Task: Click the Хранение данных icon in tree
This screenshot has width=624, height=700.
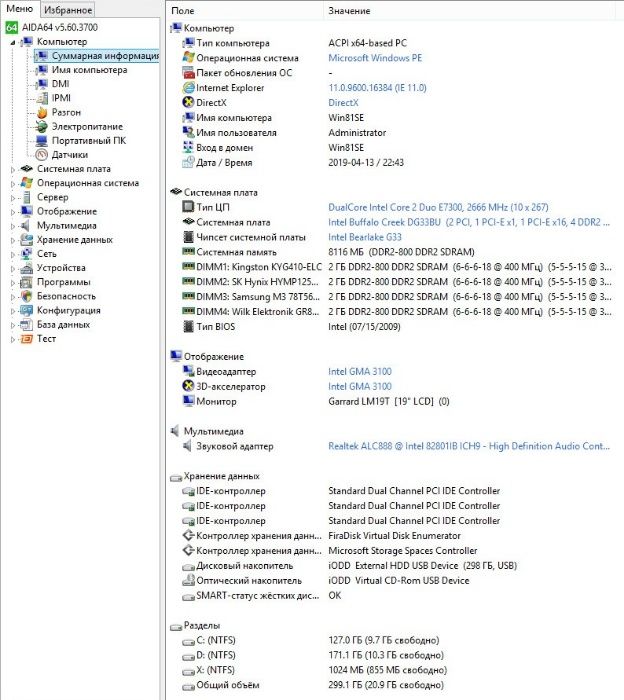Action: (27, 240)
